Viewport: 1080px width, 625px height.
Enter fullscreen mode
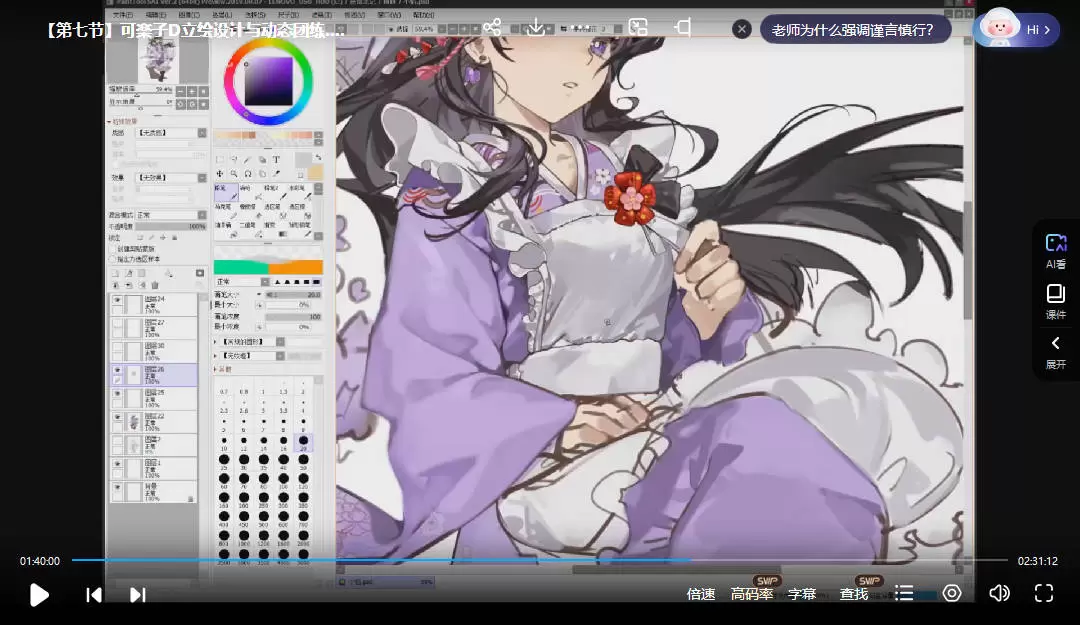pos(1044,593)
